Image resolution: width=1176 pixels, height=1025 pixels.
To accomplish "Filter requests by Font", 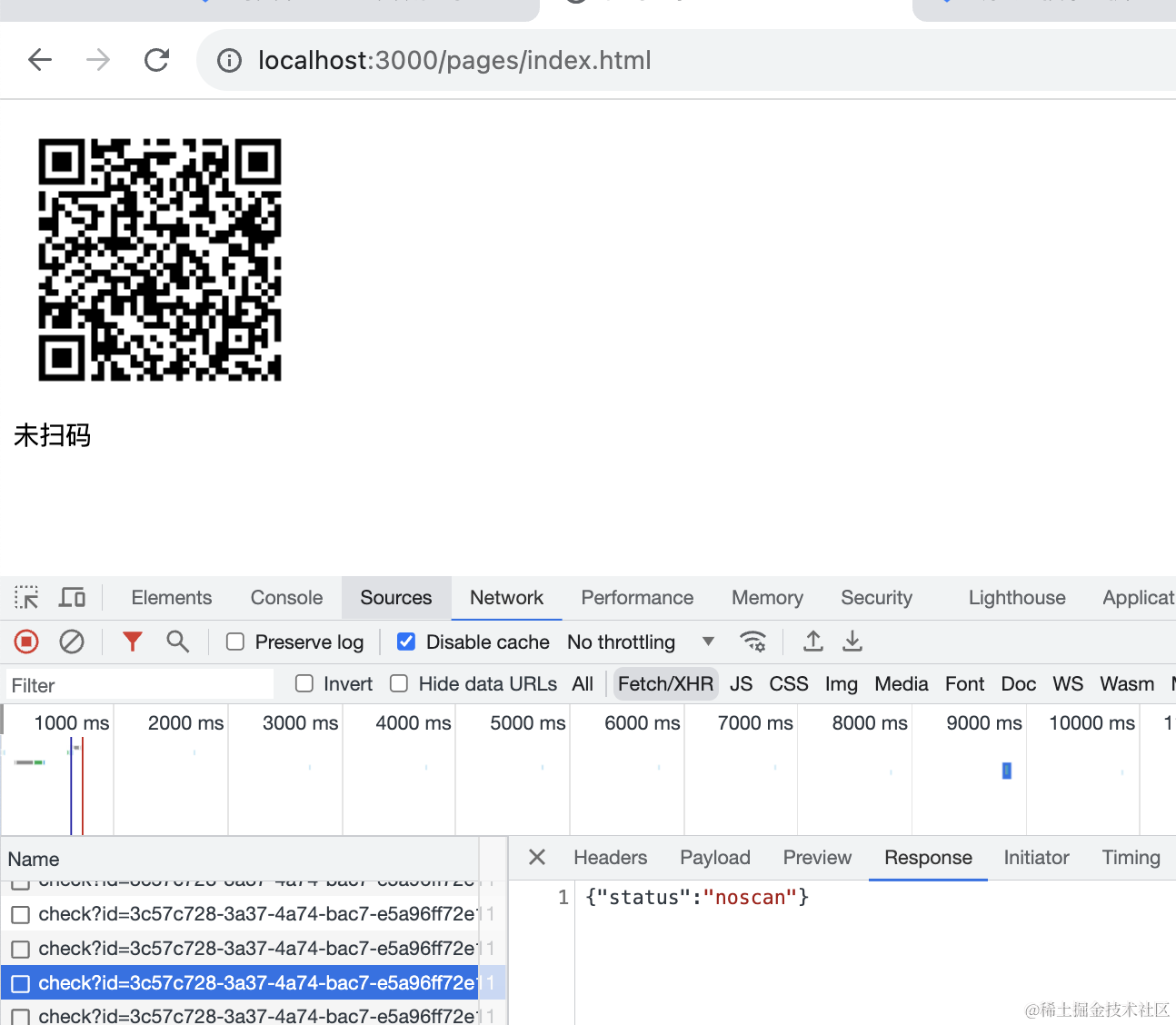I will pyautogui.click(x=964, y=684).
